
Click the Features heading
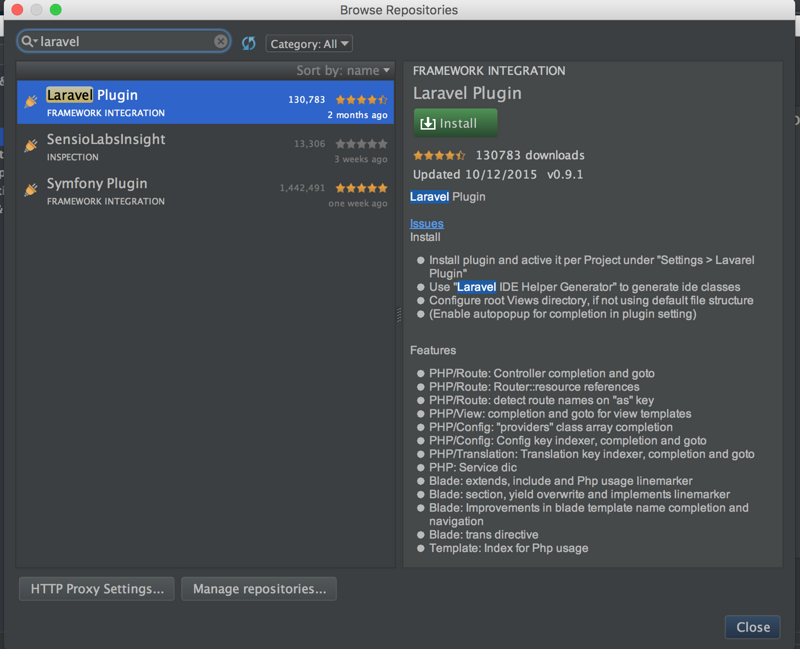pos(433,350)
